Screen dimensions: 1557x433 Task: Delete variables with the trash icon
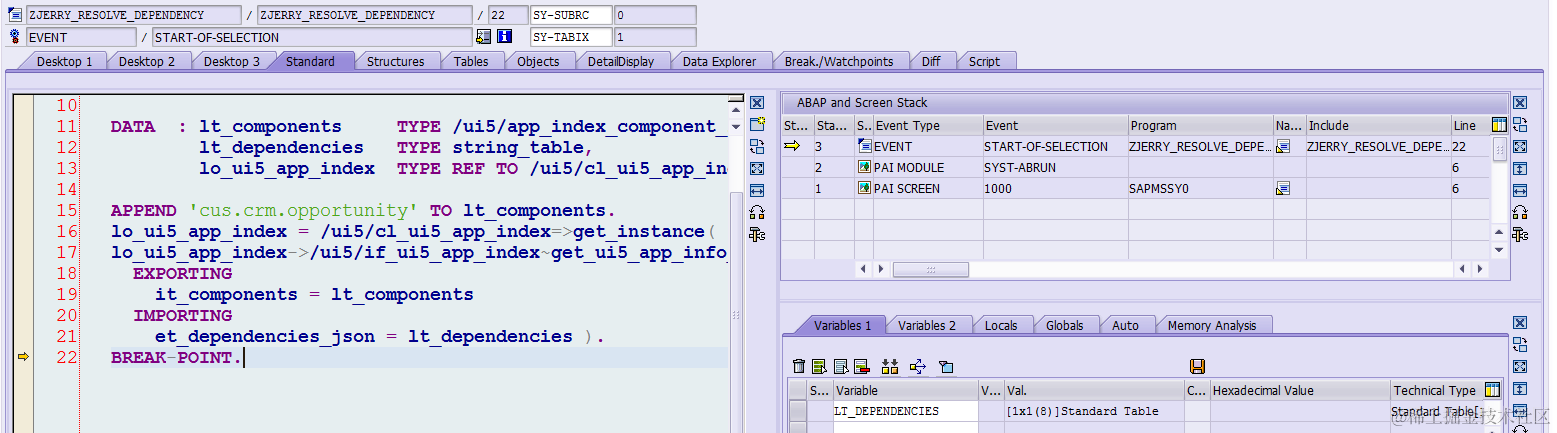(x=798, y=366)
